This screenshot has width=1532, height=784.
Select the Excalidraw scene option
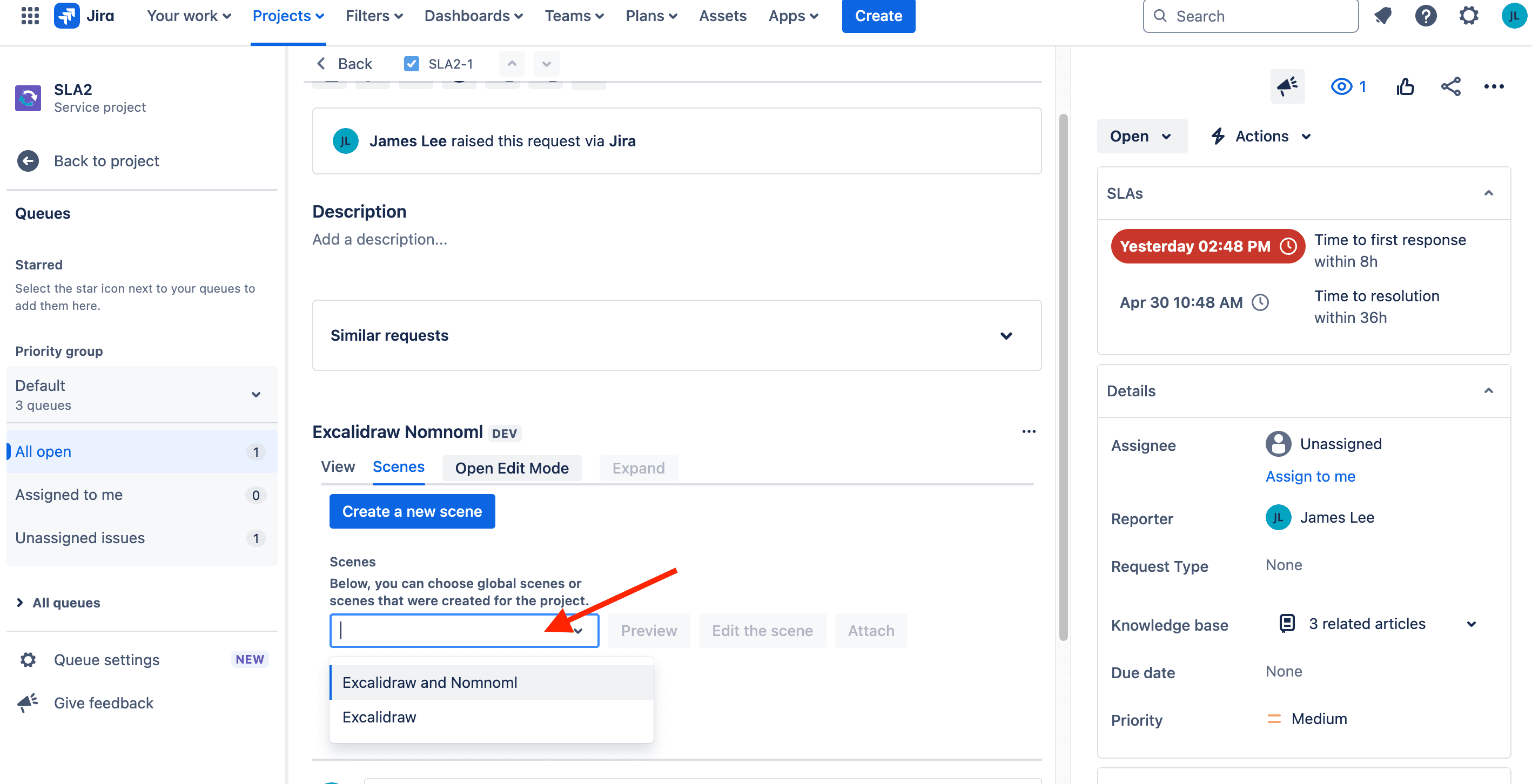tap(491, 717)
